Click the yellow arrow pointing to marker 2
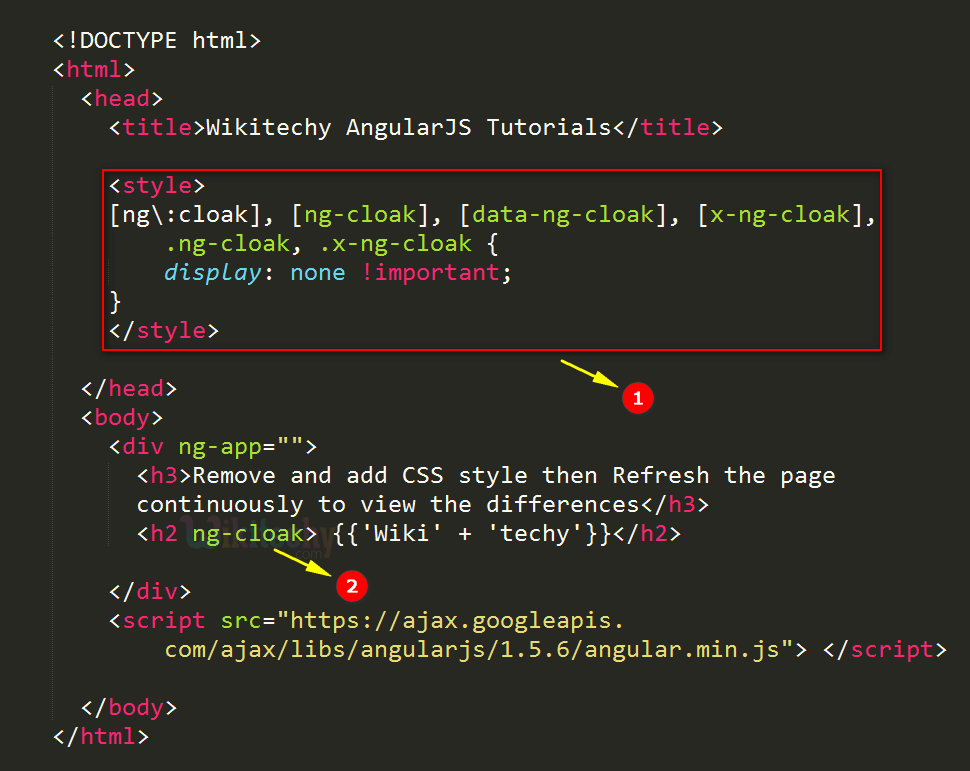 pos(302,562)
